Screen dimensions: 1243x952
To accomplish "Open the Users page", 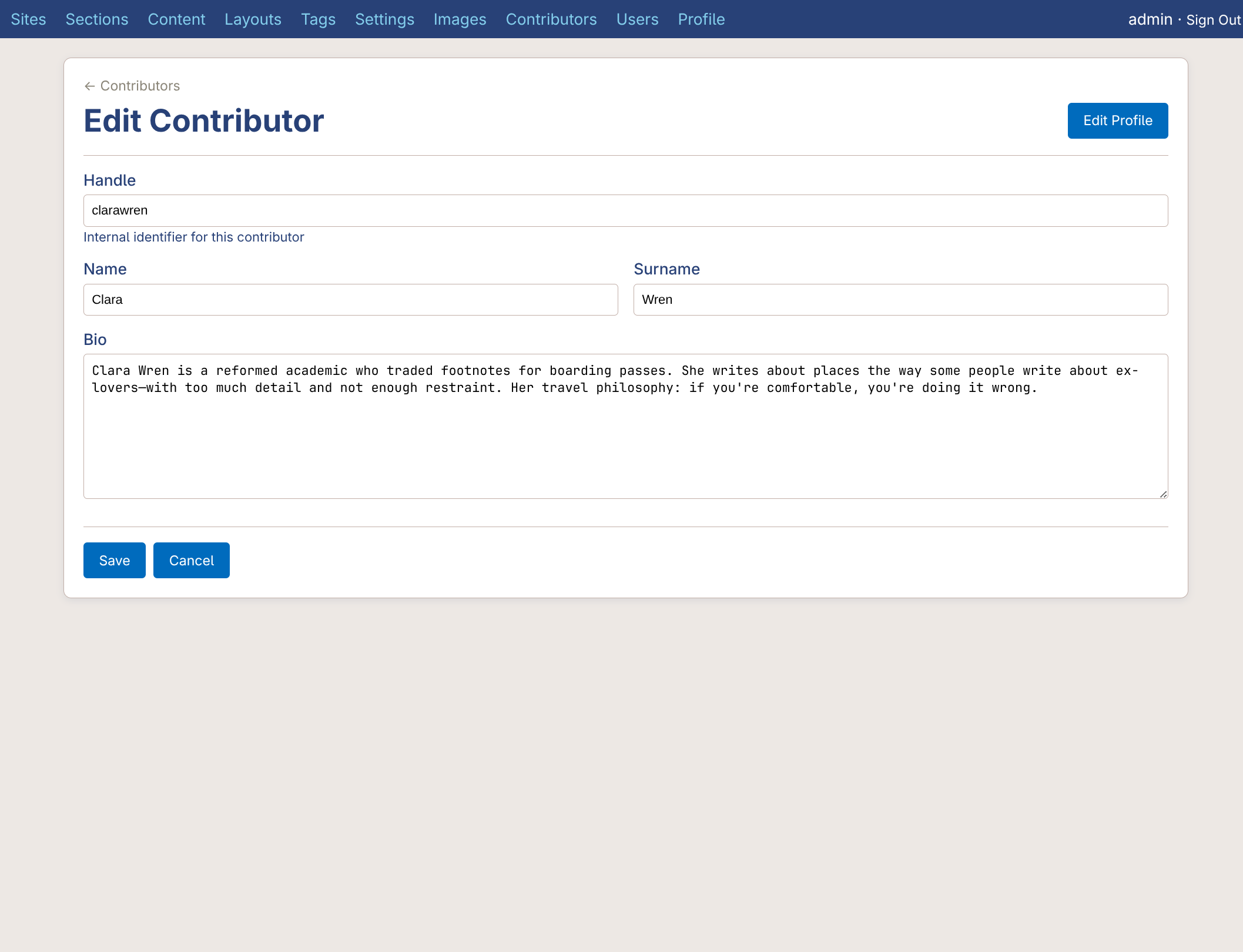I will [x=637, y=19].
